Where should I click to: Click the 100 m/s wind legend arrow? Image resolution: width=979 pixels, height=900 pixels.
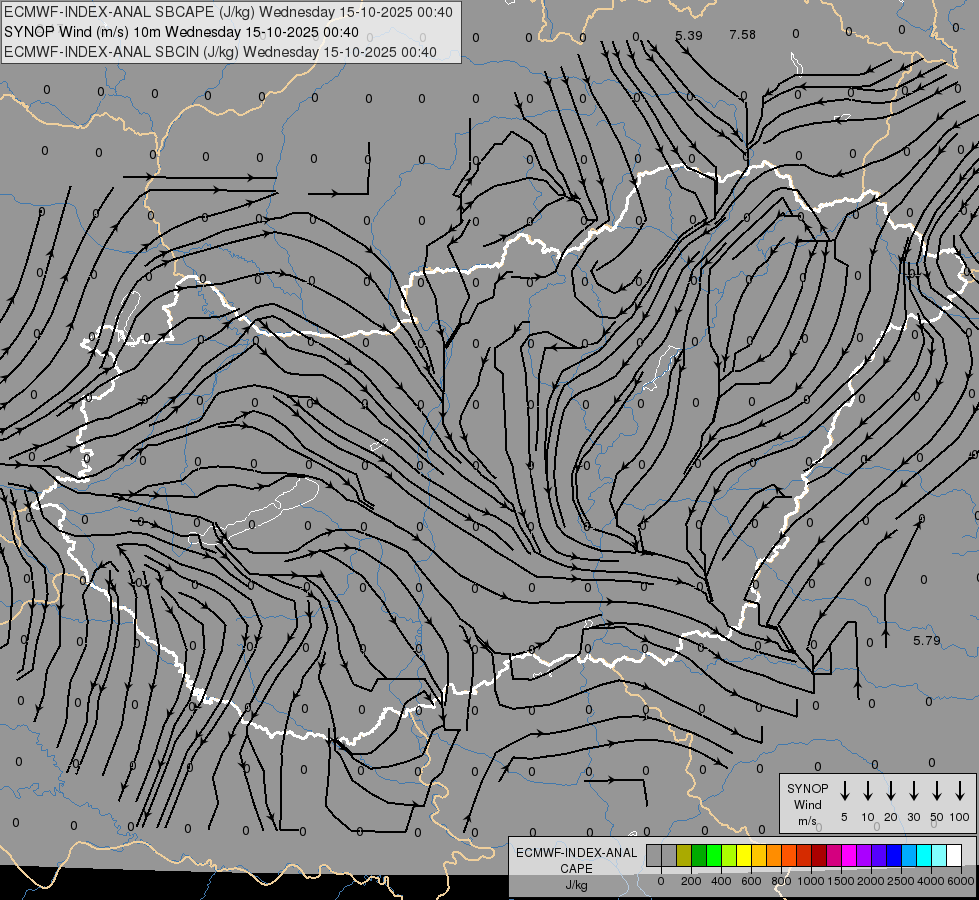tap(960, 791)
